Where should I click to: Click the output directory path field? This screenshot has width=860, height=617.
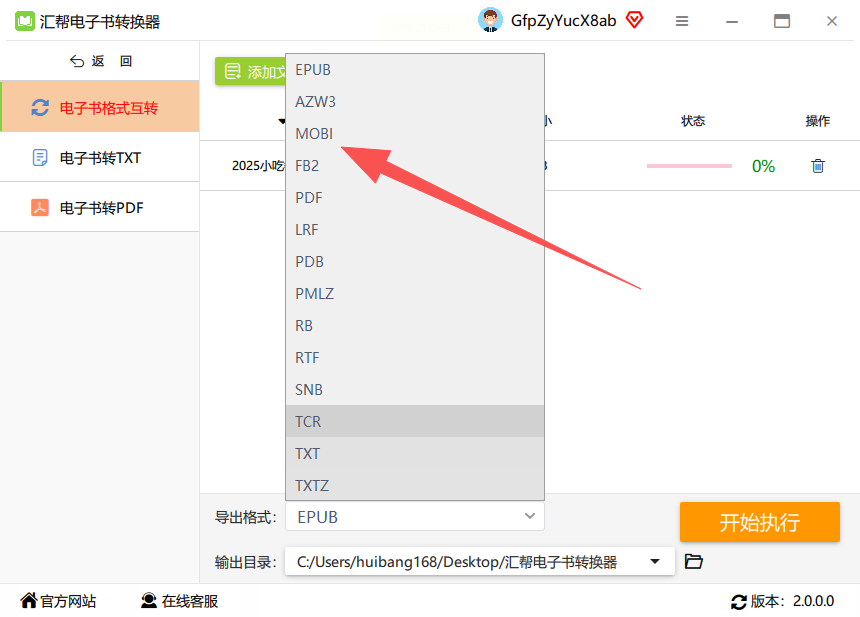(479, 562)
